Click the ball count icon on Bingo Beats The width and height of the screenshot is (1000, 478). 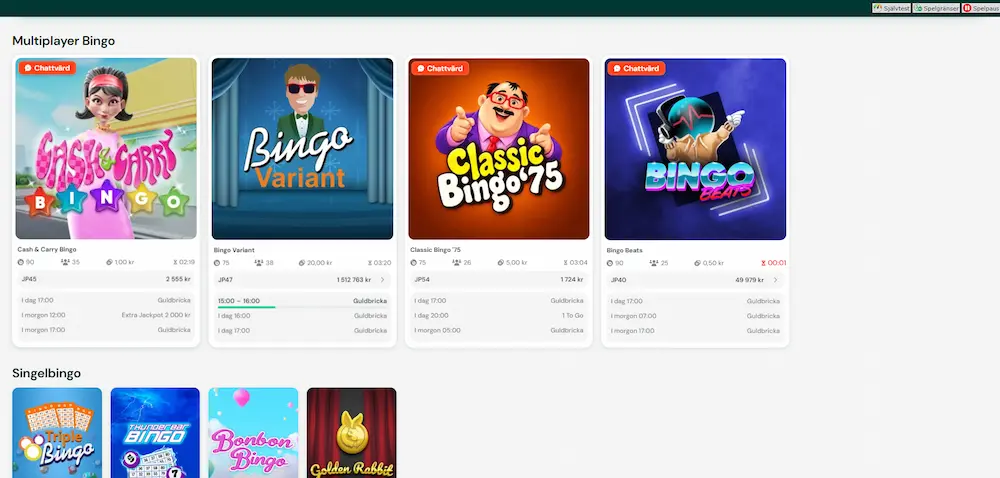pos(610,263)
